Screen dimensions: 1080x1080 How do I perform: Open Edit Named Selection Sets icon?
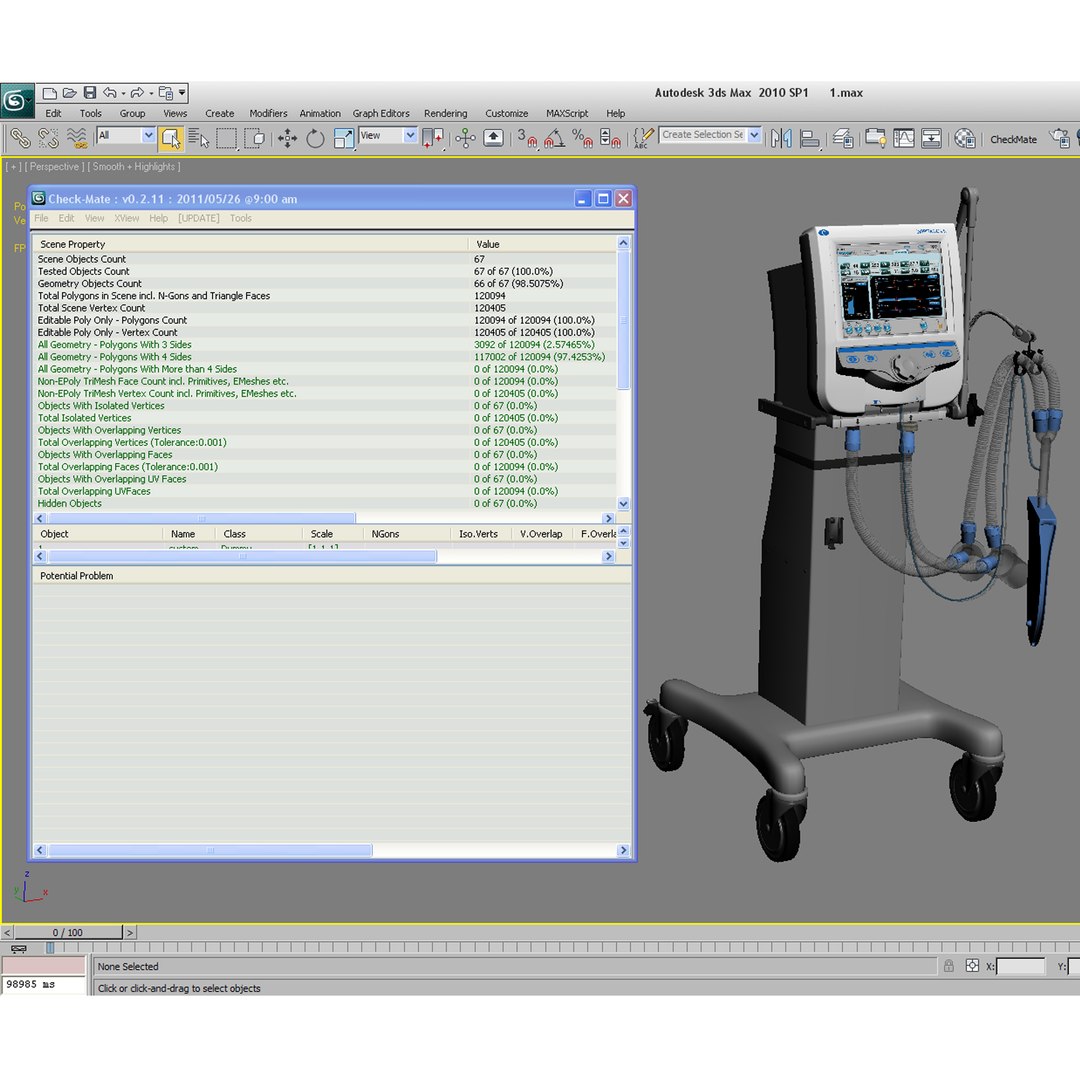point(643,138)
